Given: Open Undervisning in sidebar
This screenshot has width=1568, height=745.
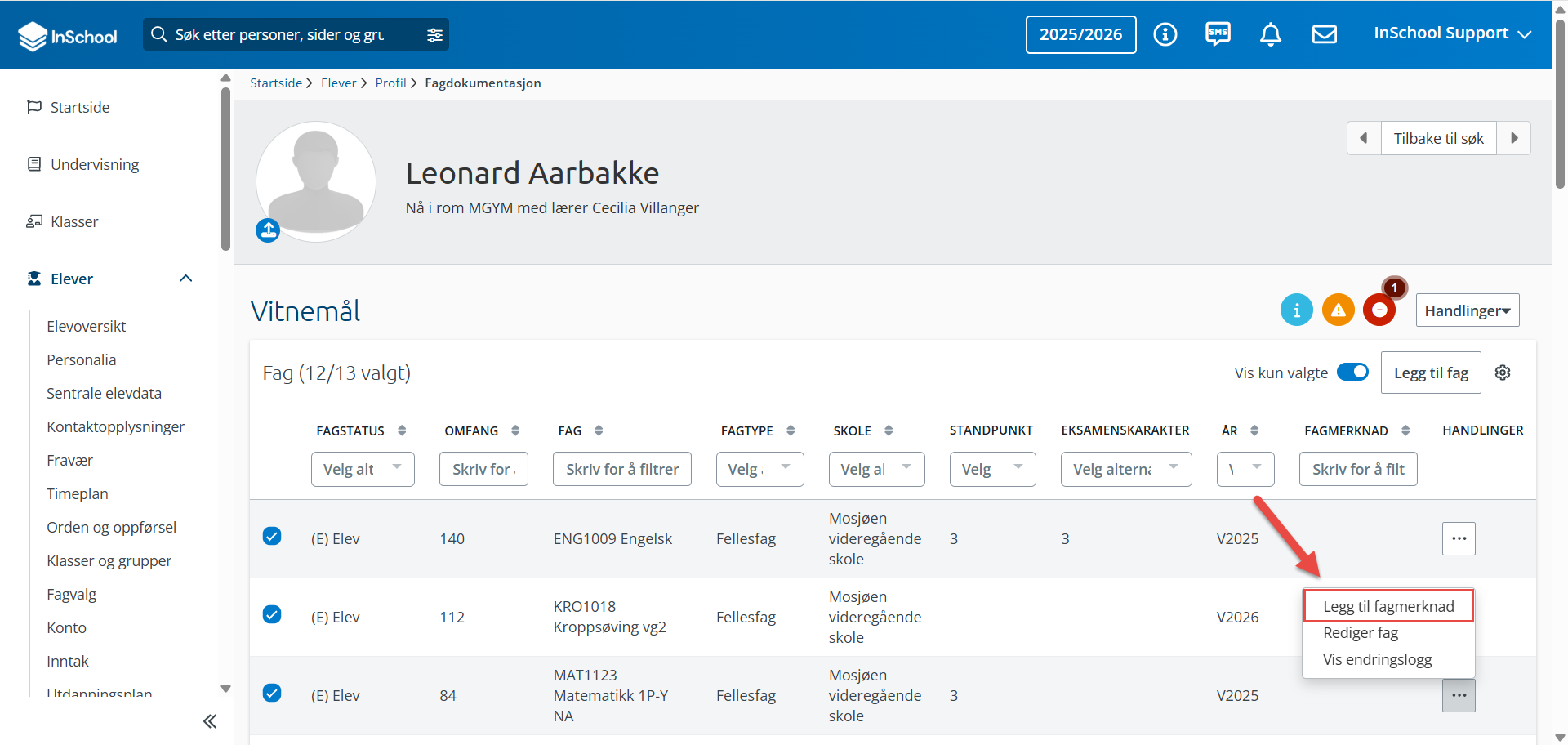Looking at the screenshot, I should click(95, 164).
